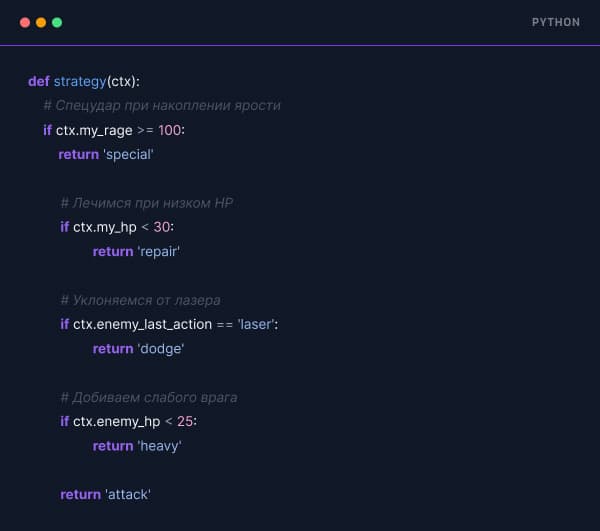Click the orange minimize dot
Viewport: 600px width, 531px height.
pyautogui.click(x=41, y=23)
